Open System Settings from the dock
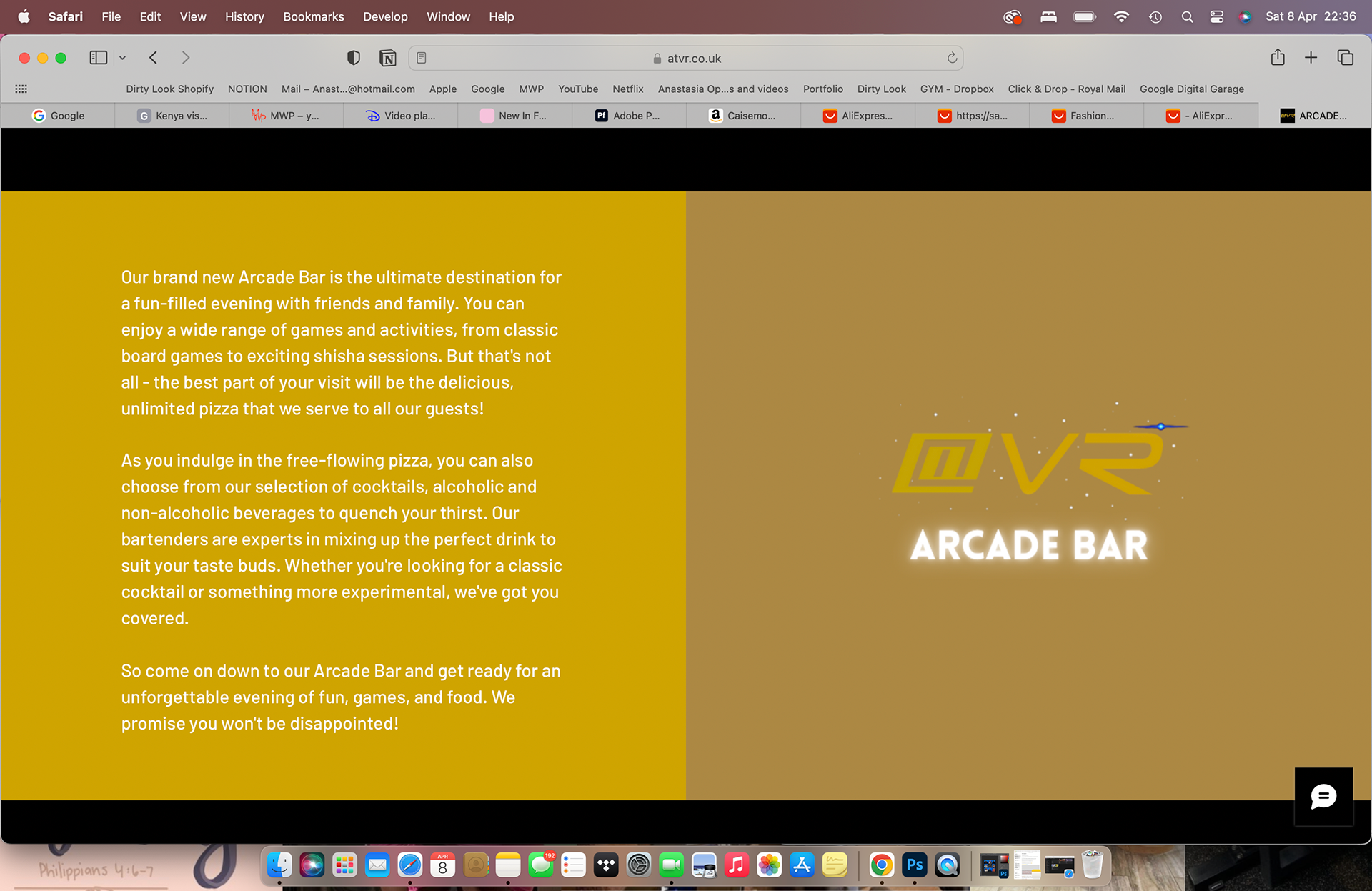 (639, 865)
